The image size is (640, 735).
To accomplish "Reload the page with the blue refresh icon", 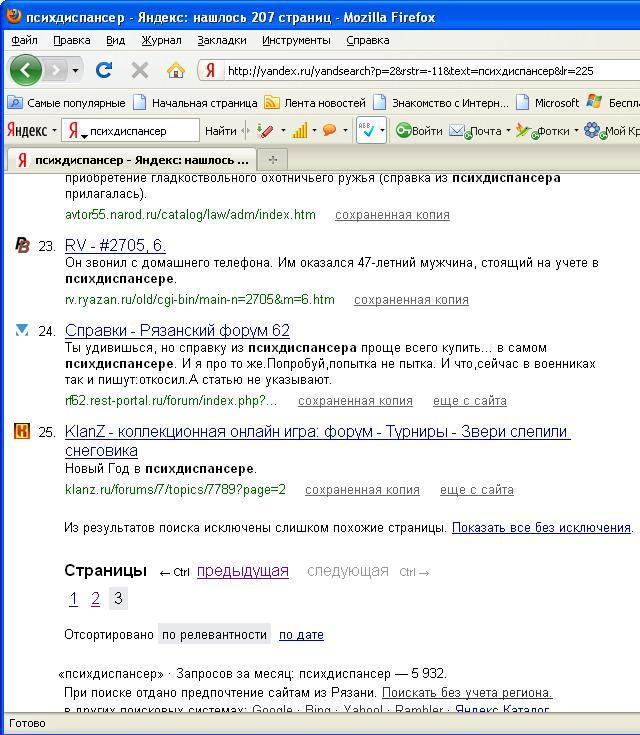I will coord(104,70).
